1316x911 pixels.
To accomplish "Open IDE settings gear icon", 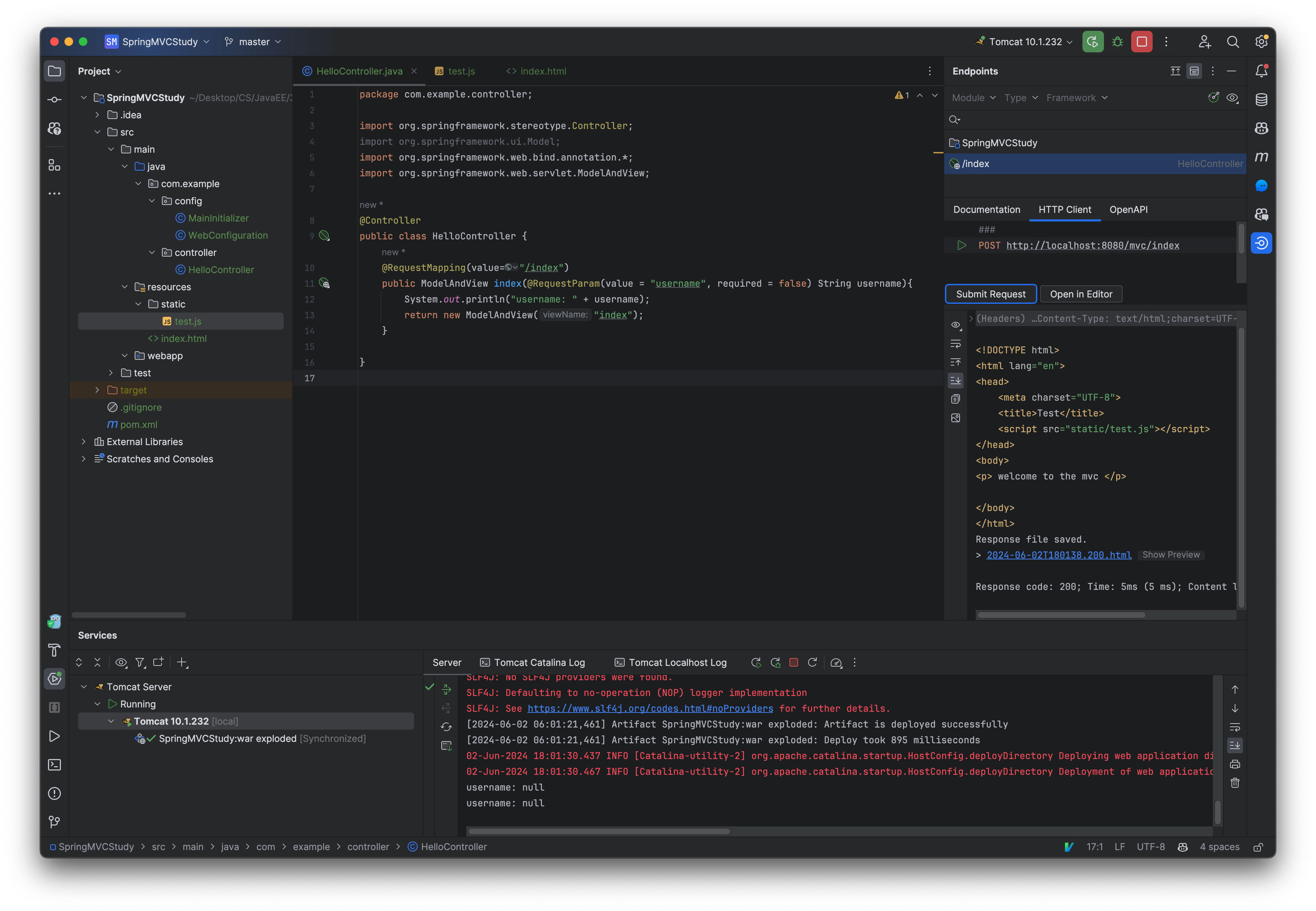I will coord(1261,42).
